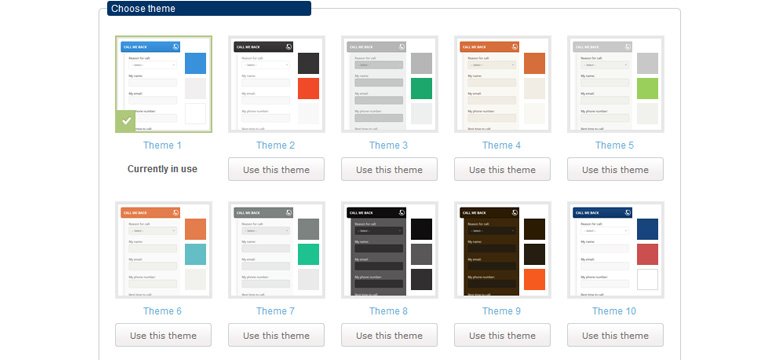The height and width of the screenshot is (360, 774).
Task: Click the Choose theme section header
Action: coord(209,8)
